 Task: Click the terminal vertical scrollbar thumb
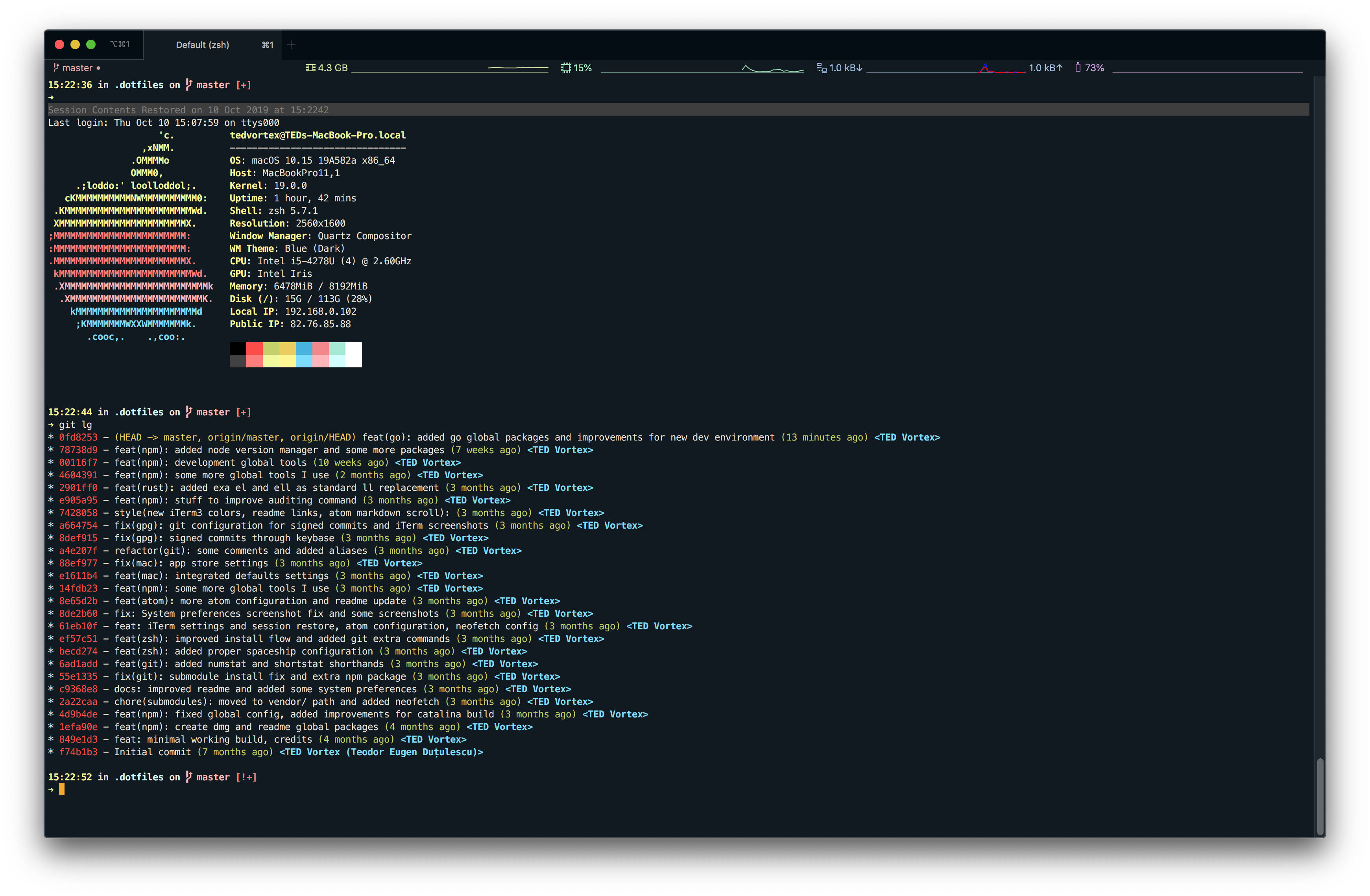(1320, 797)
